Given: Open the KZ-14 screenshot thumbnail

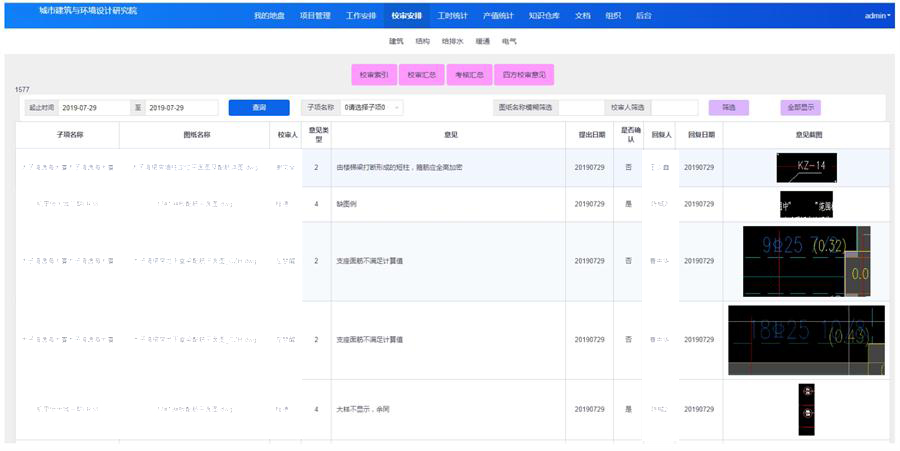Looking at the screenshot, I should point(806,167).
